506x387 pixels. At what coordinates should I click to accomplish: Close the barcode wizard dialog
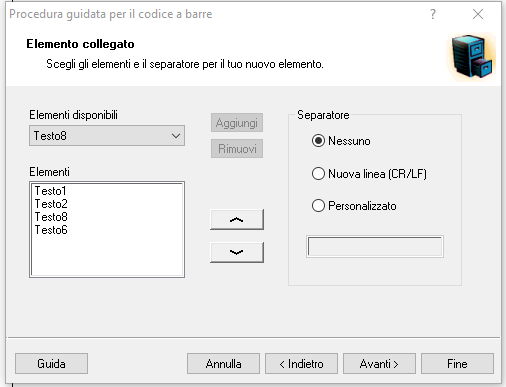click(x=478, y=14)
